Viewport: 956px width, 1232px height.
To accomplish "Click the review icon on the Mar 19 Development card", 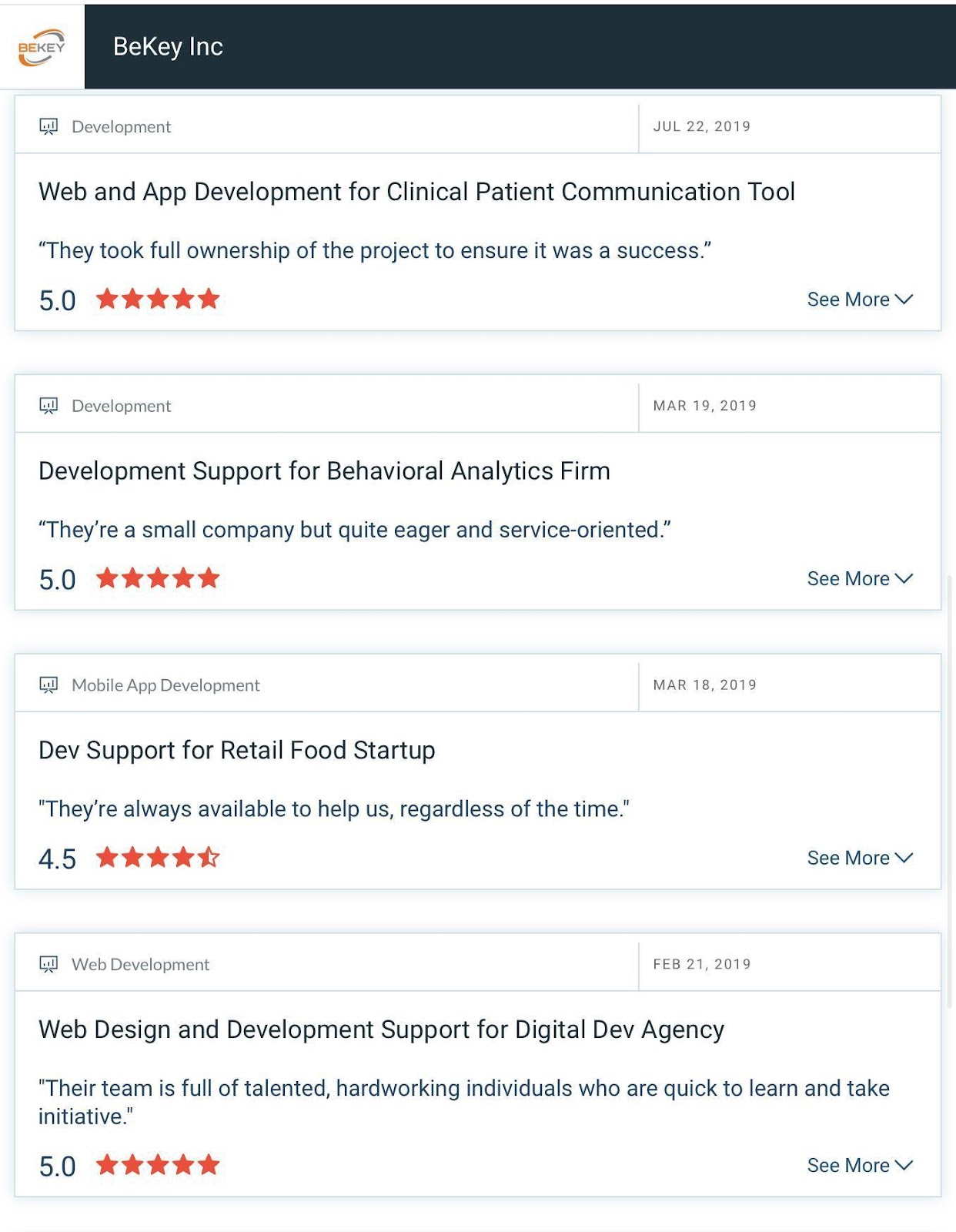I will point(48,406).
